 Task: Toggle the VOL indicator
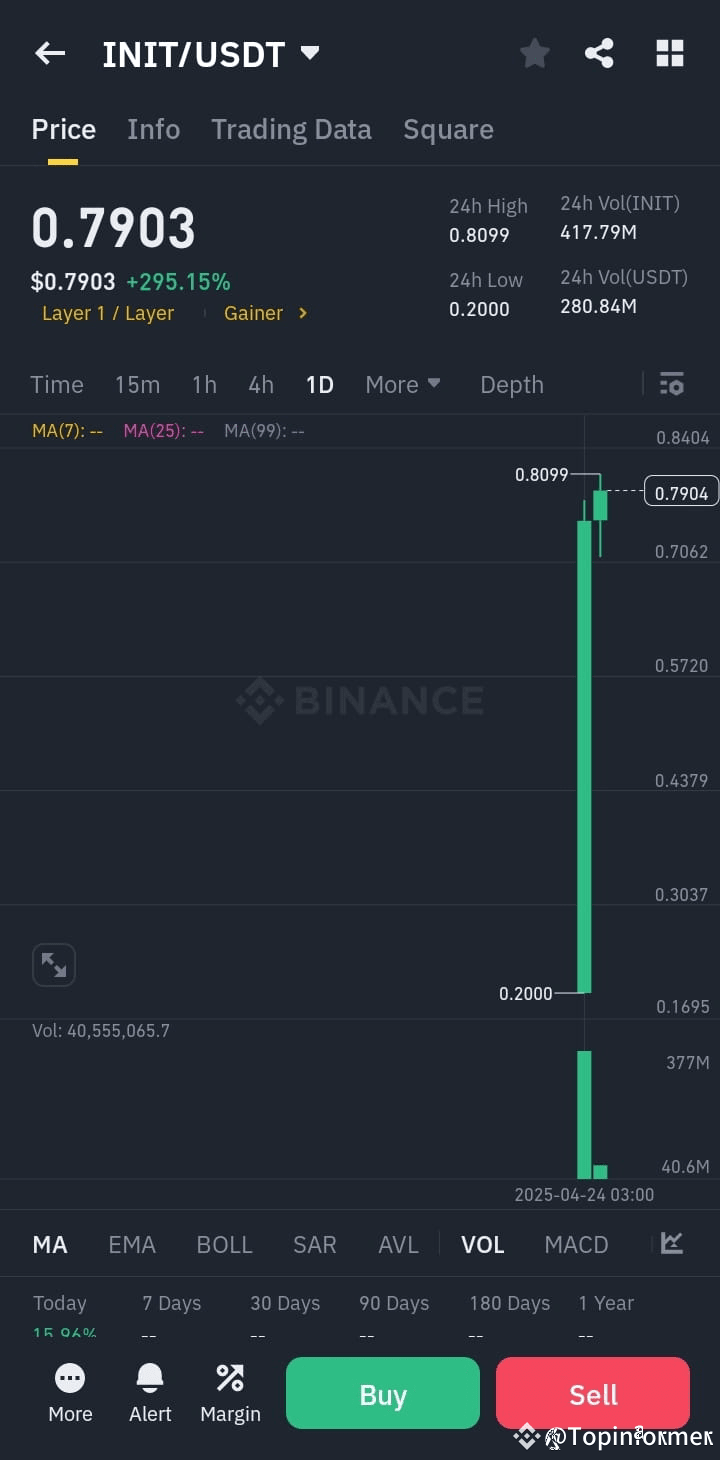coord(482,1245)
